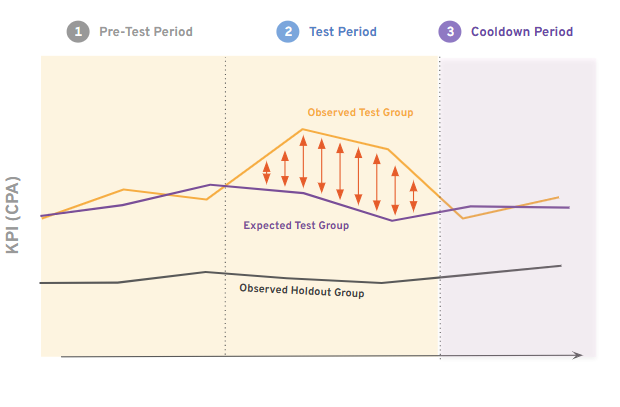
Task: Click the blue number 2 circle
Action: (289, 32)
